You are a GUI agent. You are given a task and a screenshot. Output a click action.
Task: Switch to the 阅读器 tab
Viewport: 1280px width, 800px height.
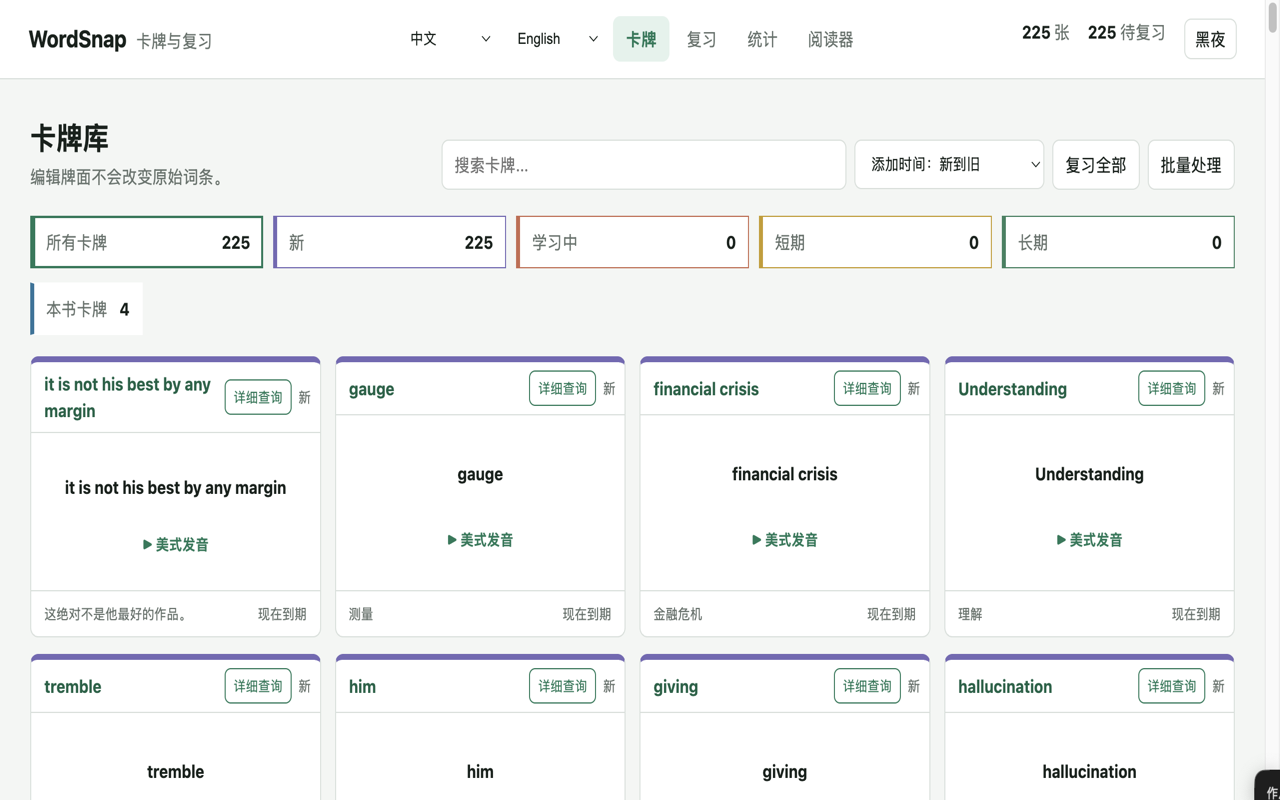tap(830, 39)
